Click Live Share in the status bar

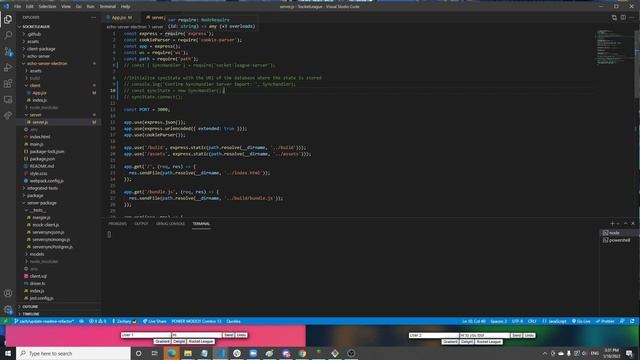(x=155, y=321)
